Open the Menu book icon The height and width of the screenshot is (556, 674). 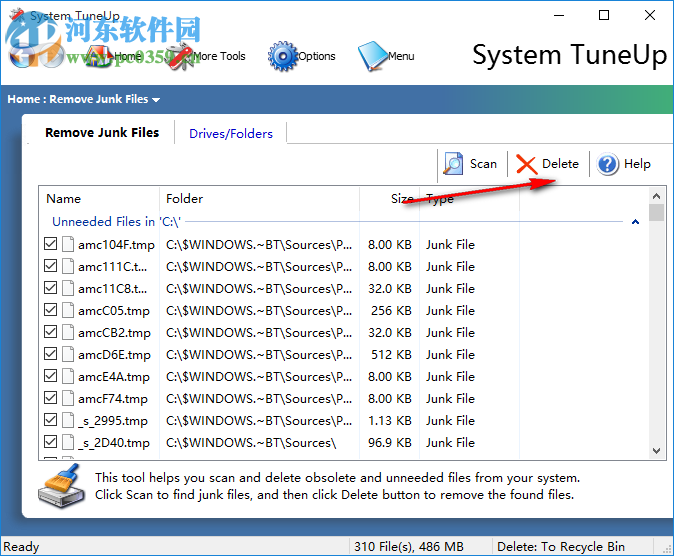[373, 56]
